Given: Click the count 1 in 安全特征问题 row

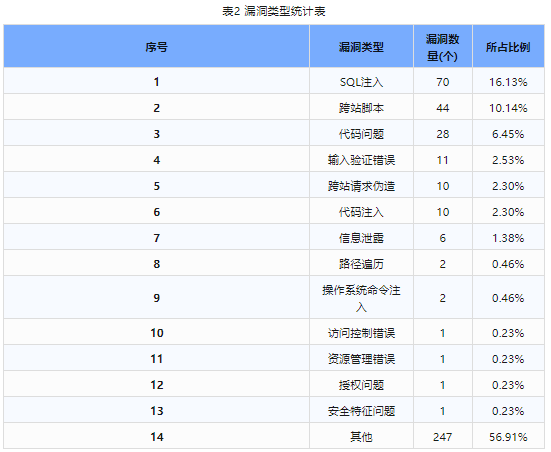Looking at the screenshot, I should pos(443,411).
